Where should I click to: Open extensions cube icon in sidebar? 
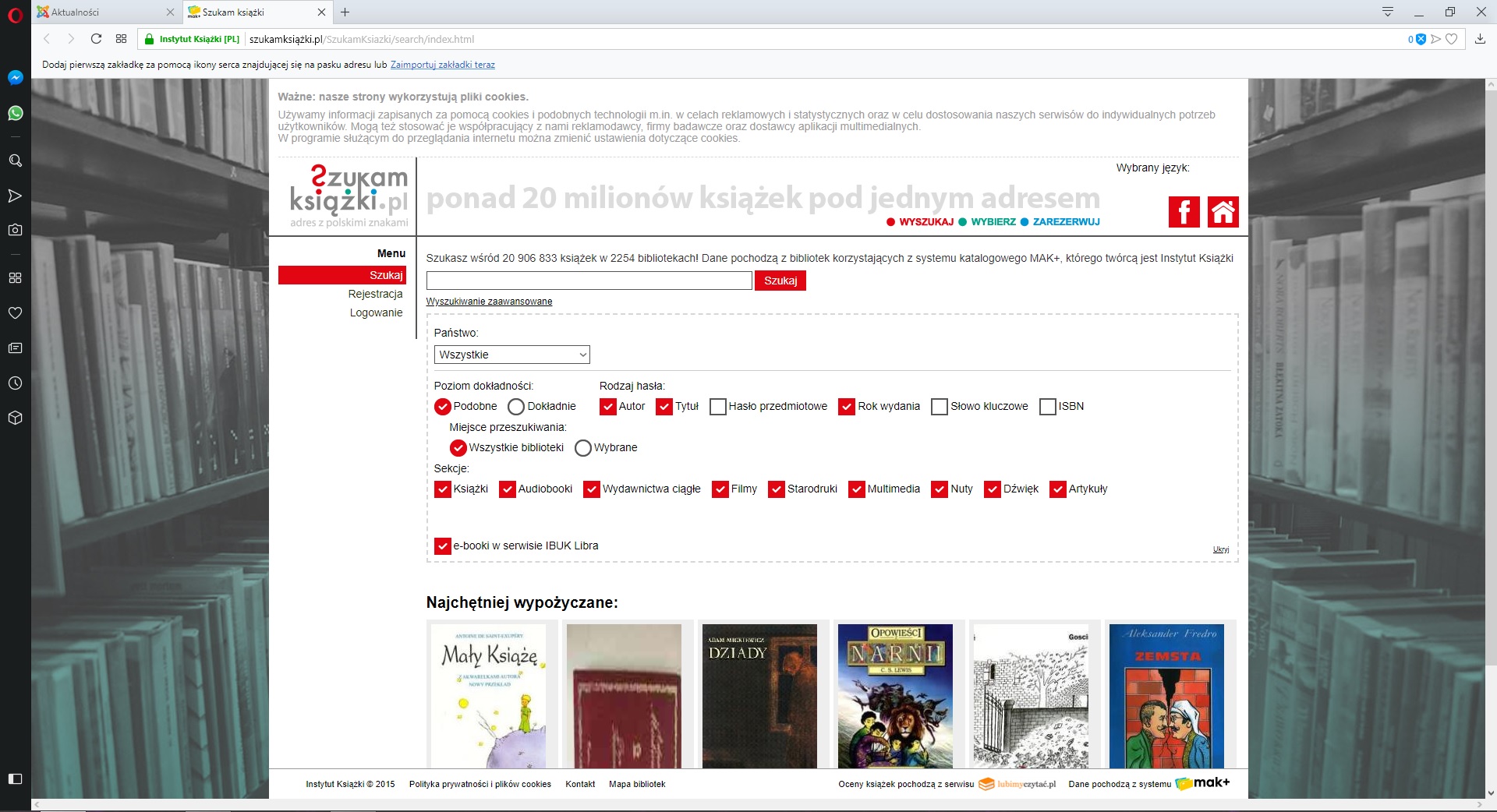click(x=15, y=418)
